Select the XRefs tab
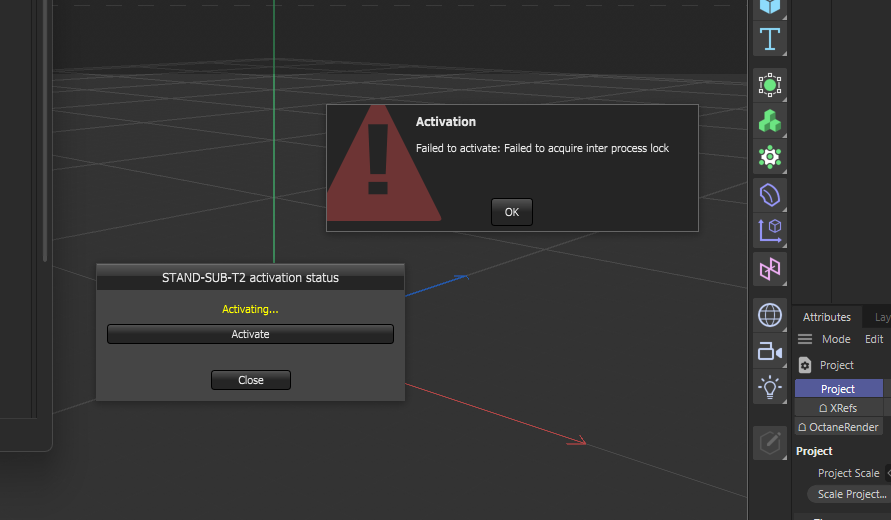This screenshot has width=891, height=520. coord(839,408)
